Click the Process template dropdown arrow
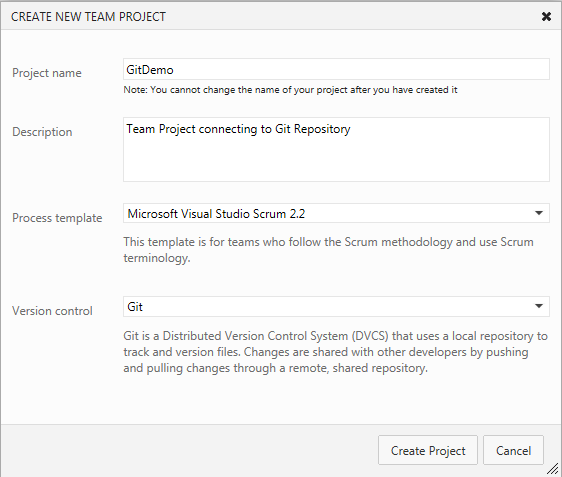 (538, 213)
